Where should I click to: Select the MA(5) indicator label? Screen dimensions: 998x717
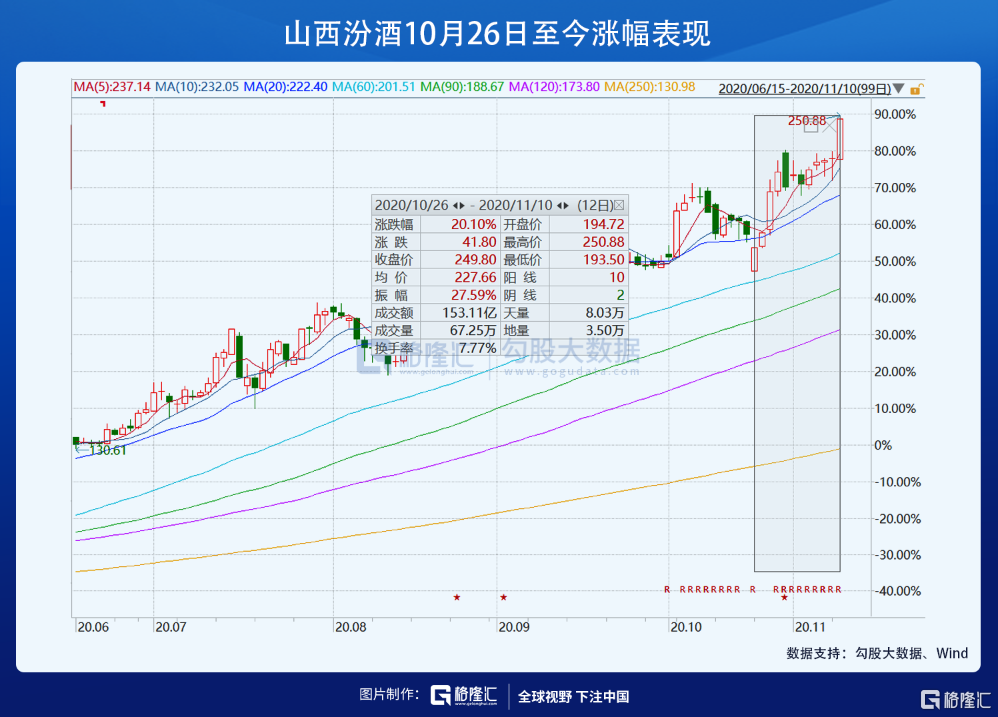pyautogui.click(x=112, y=87)
